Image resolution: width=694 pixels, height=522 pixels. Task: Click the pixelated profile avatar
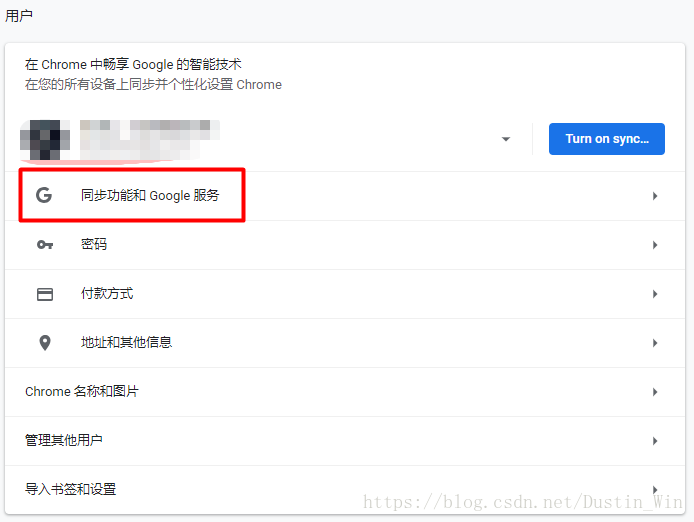[45, 139]
